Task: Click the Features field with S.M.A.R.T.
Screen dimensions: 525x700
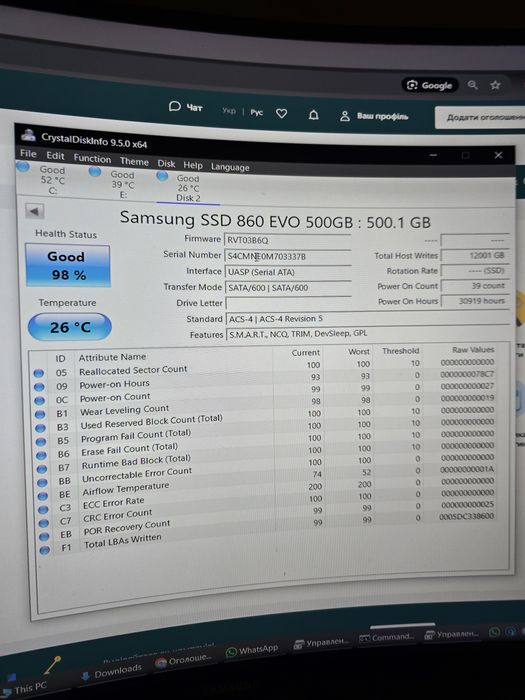Action: tap(368, 333)
